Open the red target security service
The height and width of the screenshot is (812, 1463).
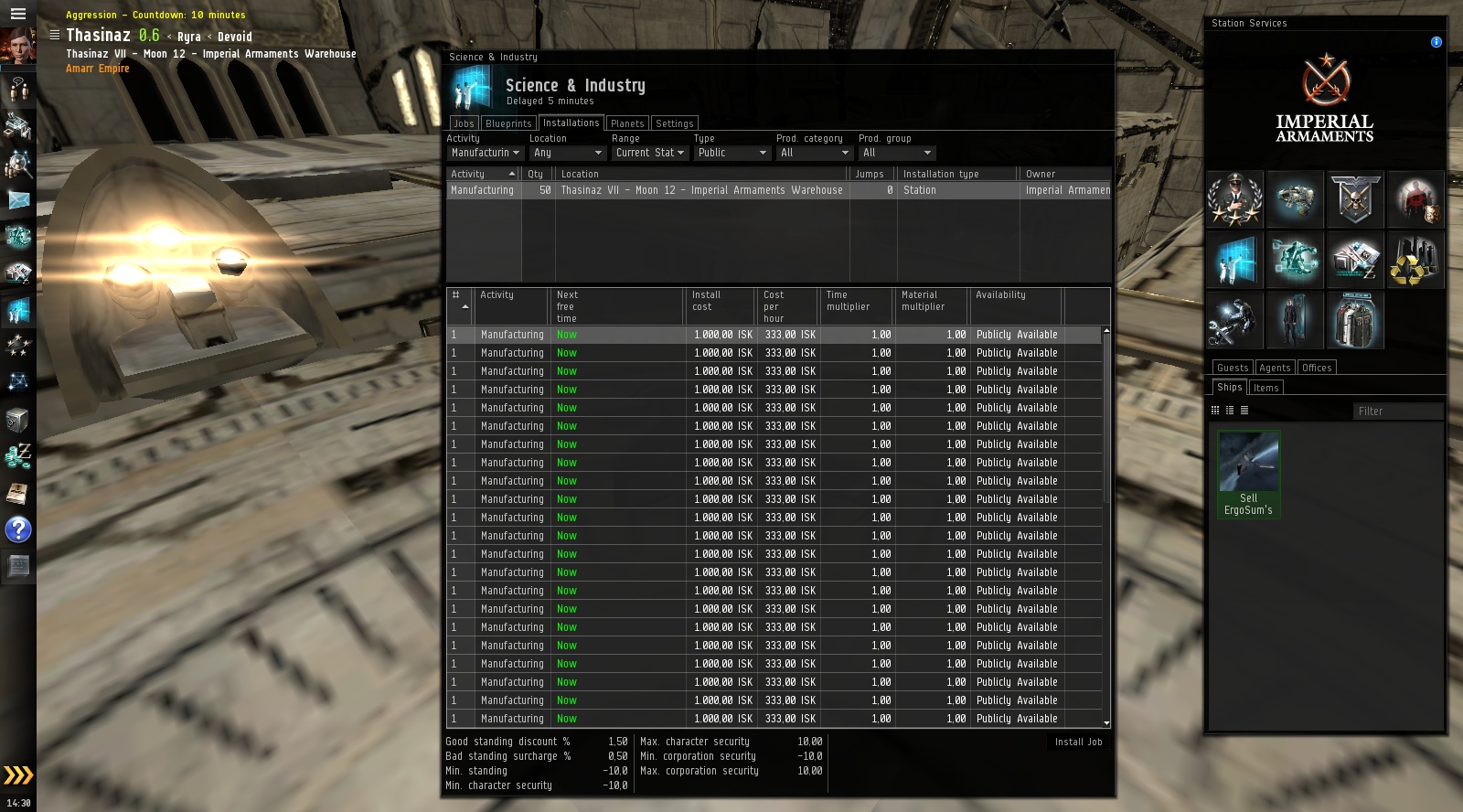click(x=1415, y=198)
